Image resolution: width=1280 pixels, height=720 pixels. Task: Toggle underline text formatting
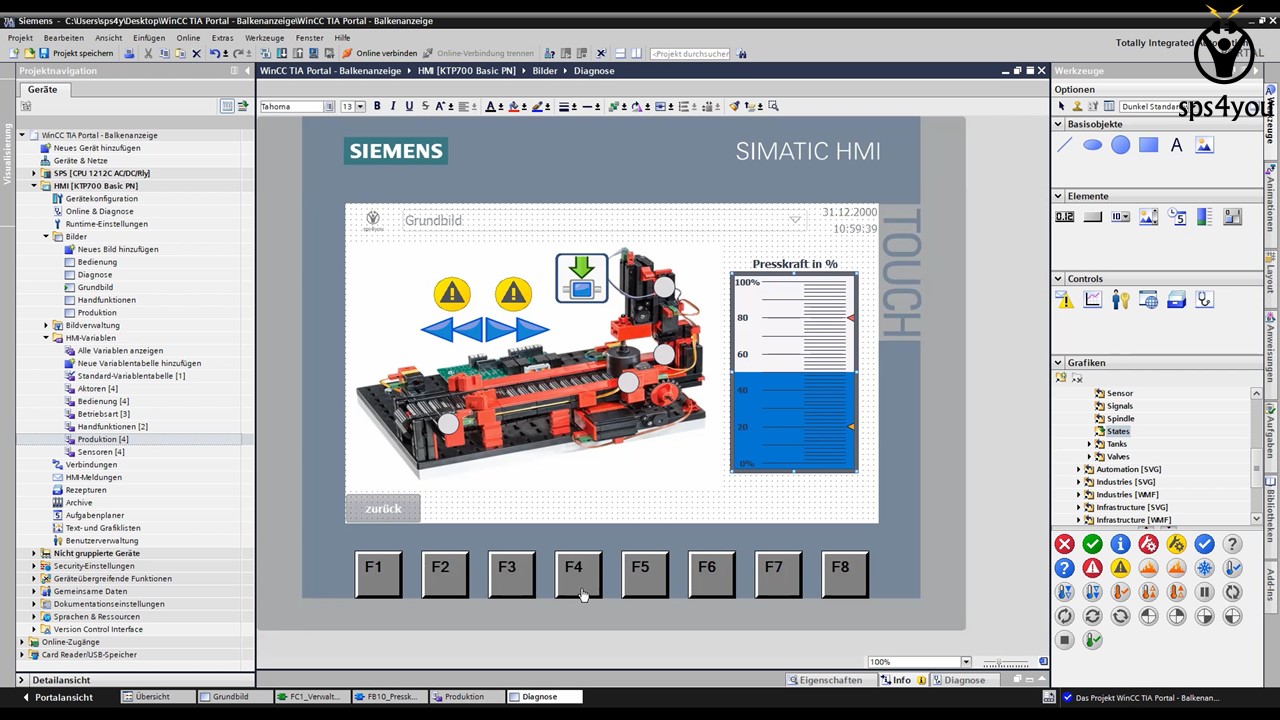409,106
